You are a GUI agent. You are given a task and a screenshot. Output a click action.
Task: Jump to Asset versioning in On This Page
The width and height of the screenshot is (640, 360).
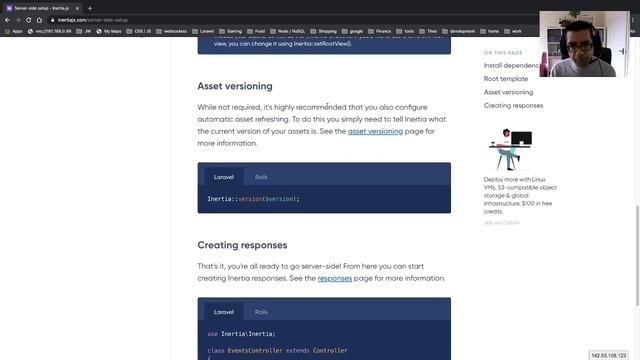pyautogui.click(x=508, y=92)
